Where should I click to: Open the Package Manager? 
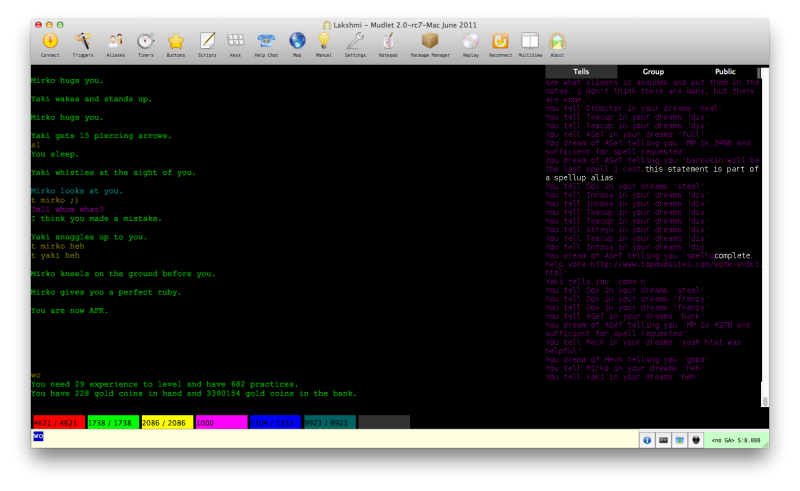(430, 42)
